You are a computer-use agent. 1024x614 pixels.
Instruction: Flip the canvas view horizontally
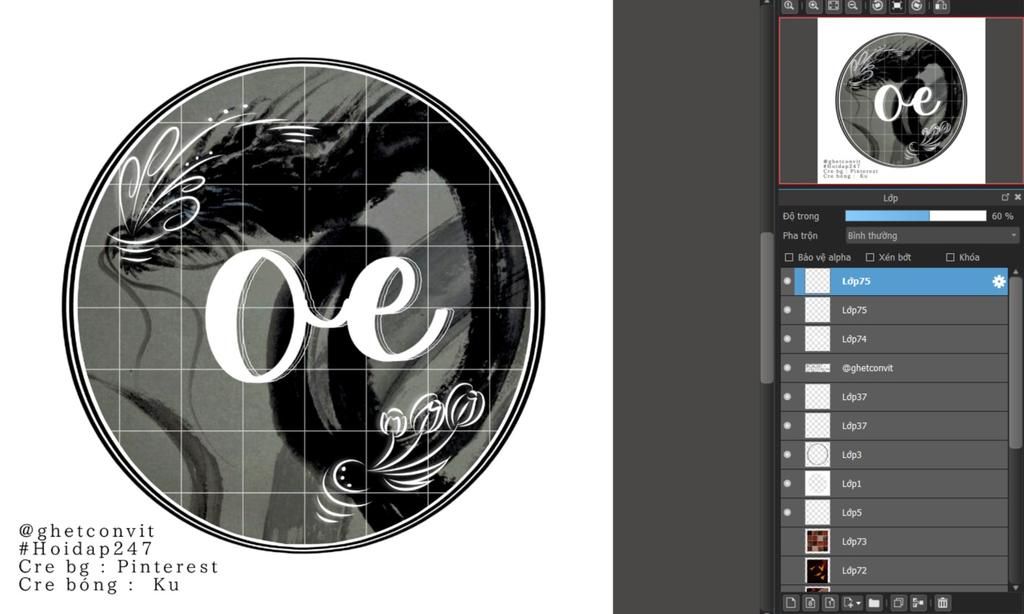point(941,5)
